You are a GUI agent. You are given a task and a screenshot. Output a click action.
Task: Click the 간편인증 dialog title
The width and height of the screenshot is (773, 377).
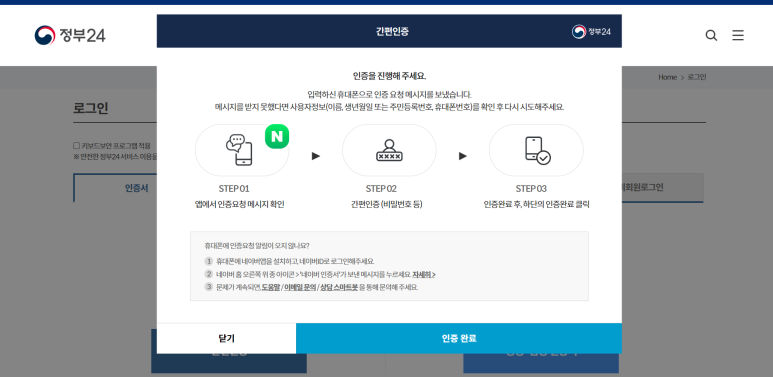pos(392,32)
